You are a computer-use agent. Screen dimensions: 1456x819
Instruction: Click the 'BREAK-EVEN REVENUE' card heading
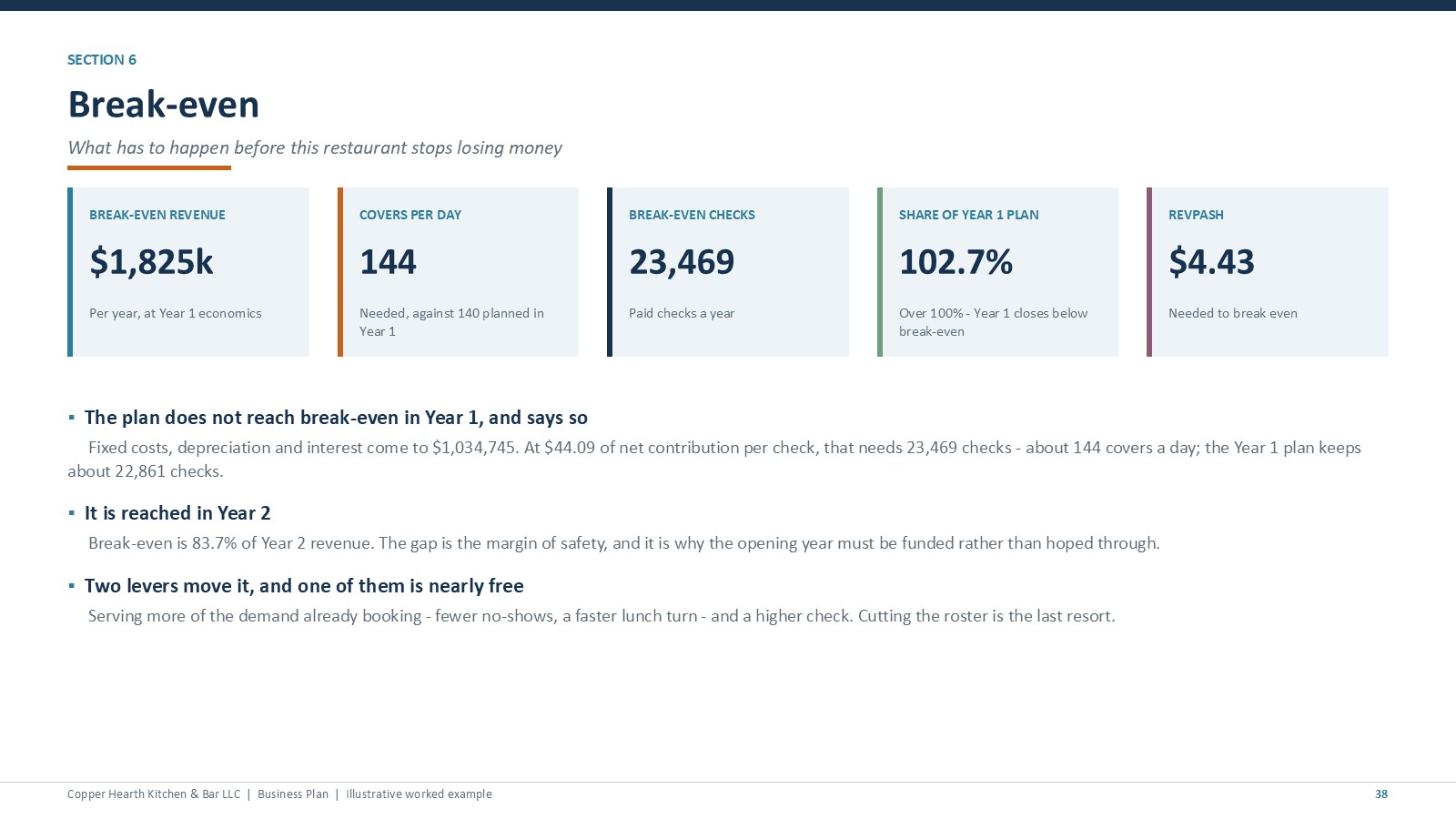[x=157, y=215]
